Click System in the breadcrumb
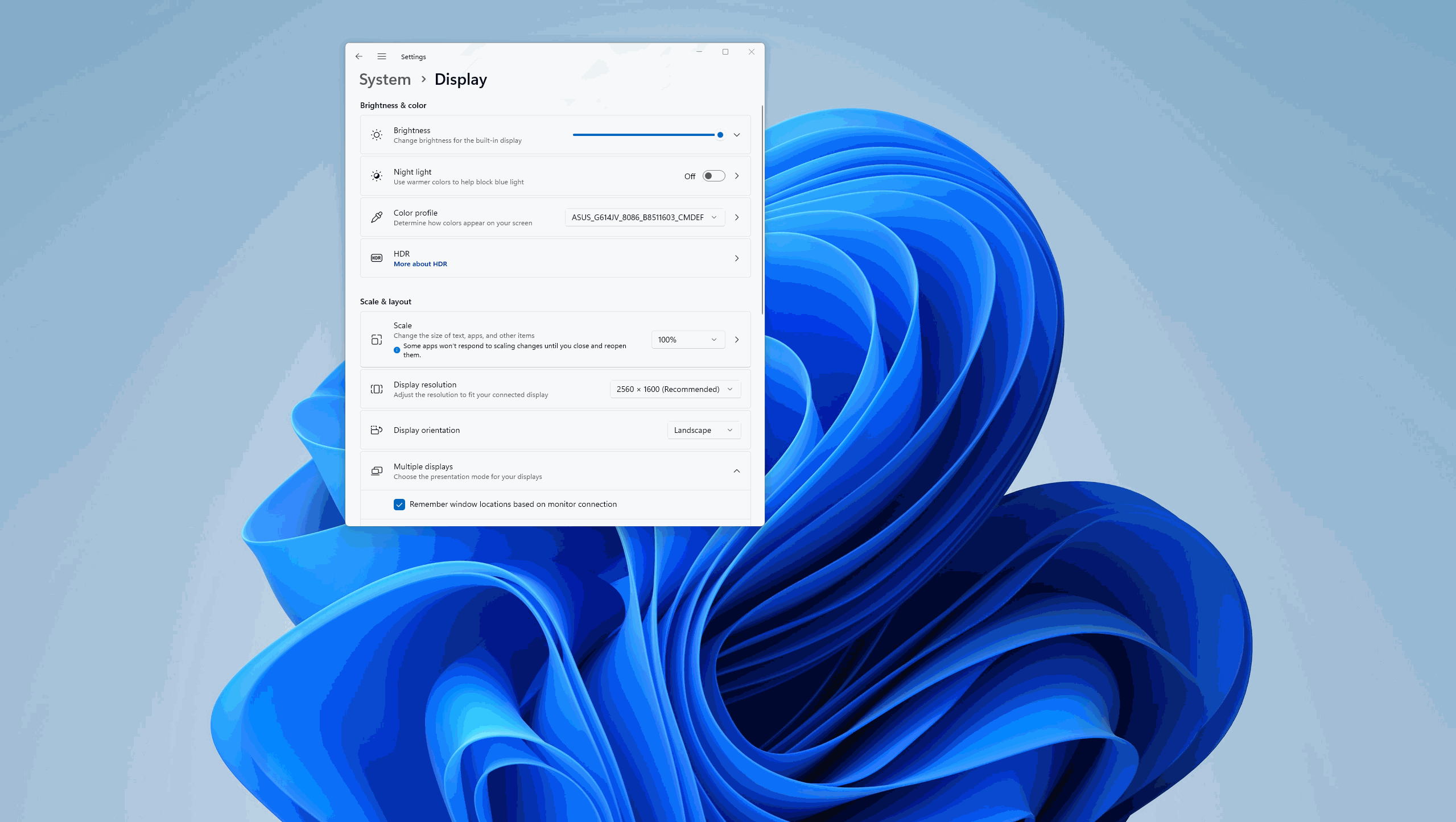The height and width of the screenshot is (822, 1456). point(385,80)
